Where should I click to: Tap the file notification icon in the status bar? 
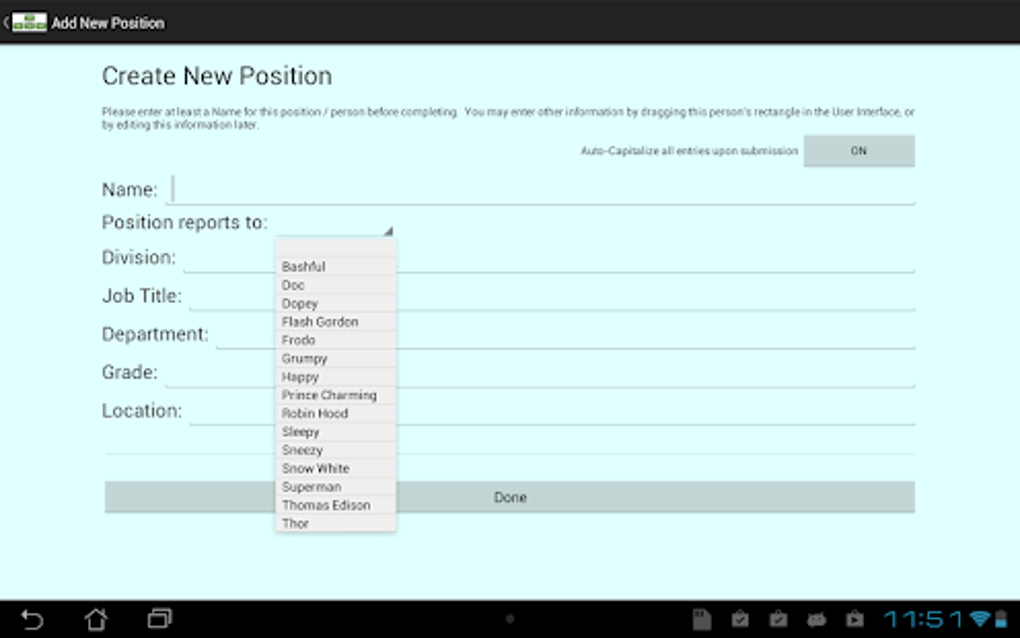point(702,618)
